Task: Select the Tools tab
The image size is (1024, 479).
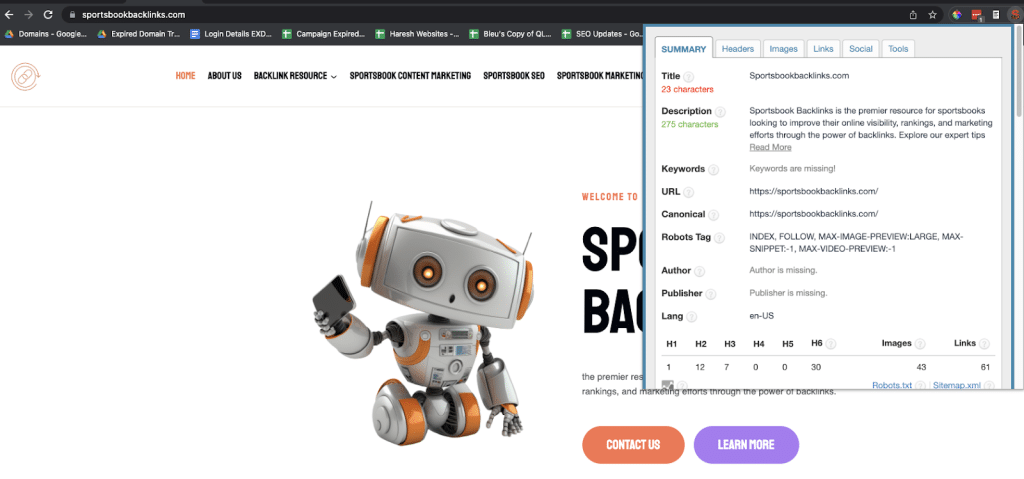Action: (897, 49)
